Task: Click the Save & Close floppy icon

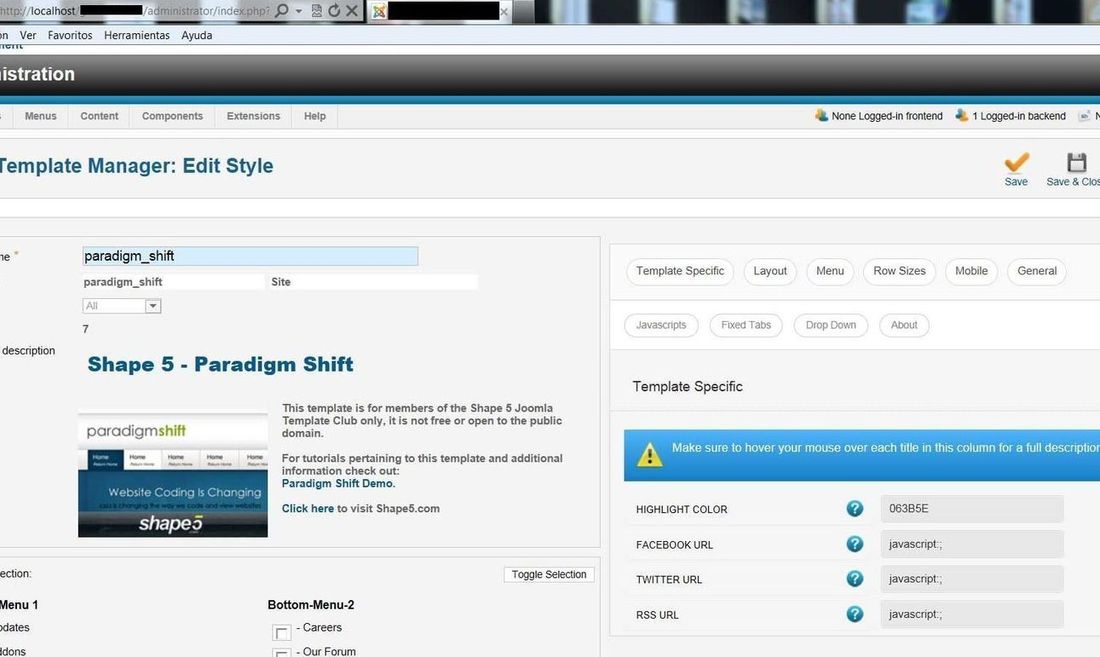Action: tap(1077, 162)
